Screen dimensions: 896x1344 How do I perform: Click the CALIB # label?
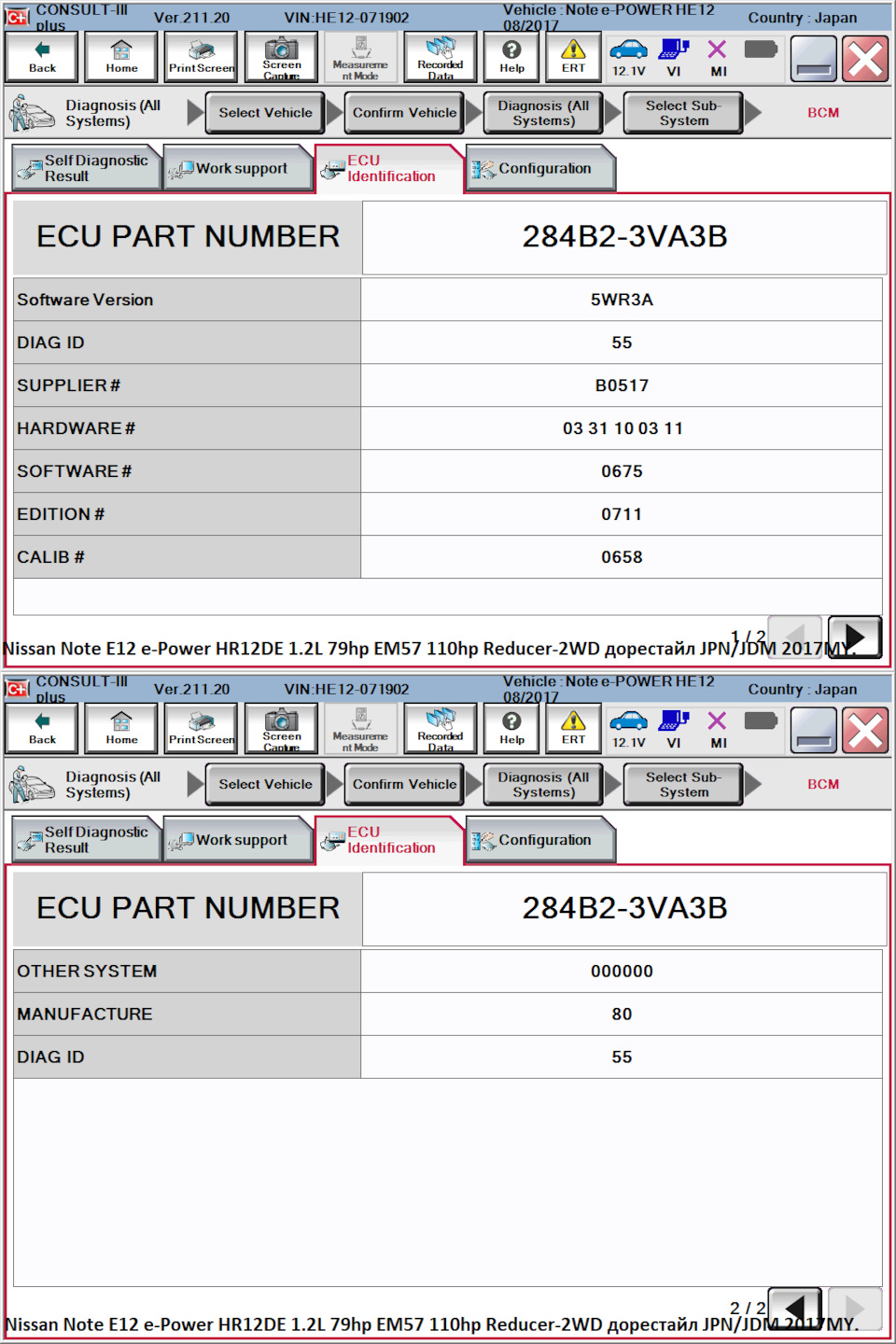coord(50,557)
